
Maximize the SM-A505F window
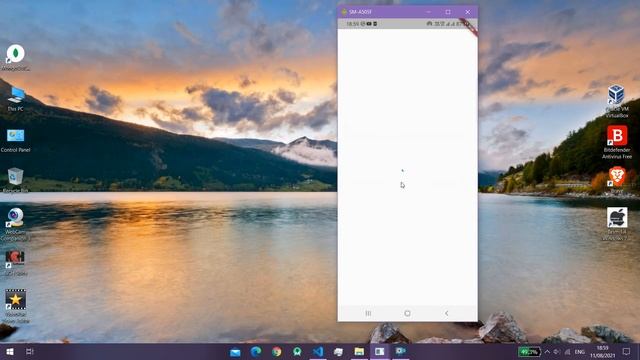coord(448,12)
